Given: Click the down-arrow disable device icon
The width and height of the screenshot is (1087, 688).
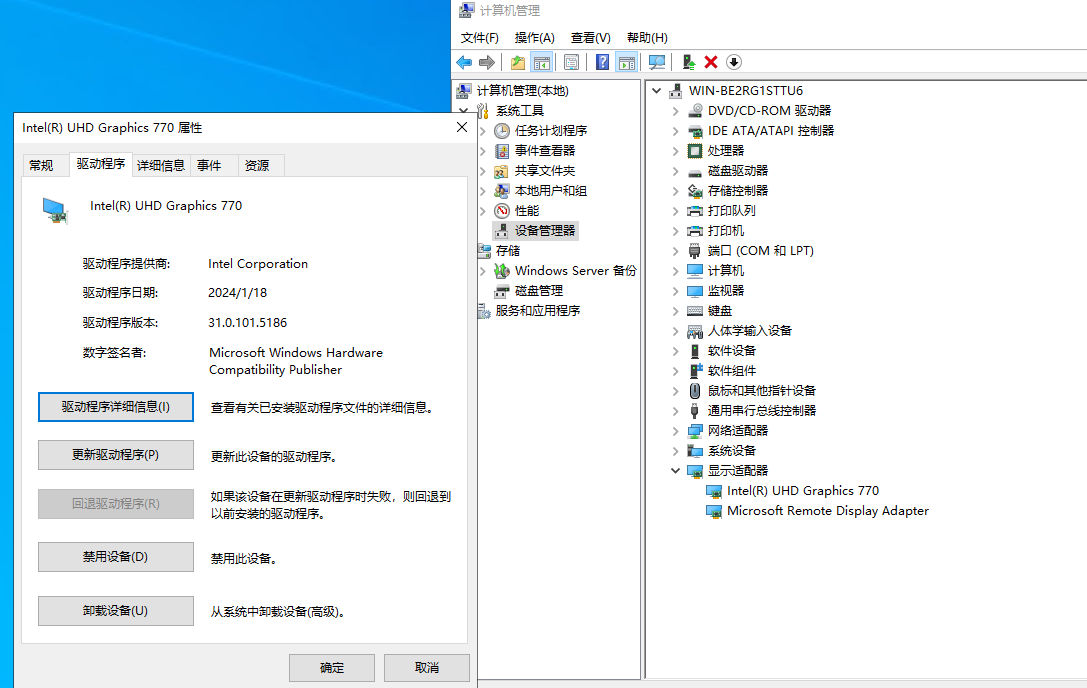Looking at the screenshot, I should point(734,62).
